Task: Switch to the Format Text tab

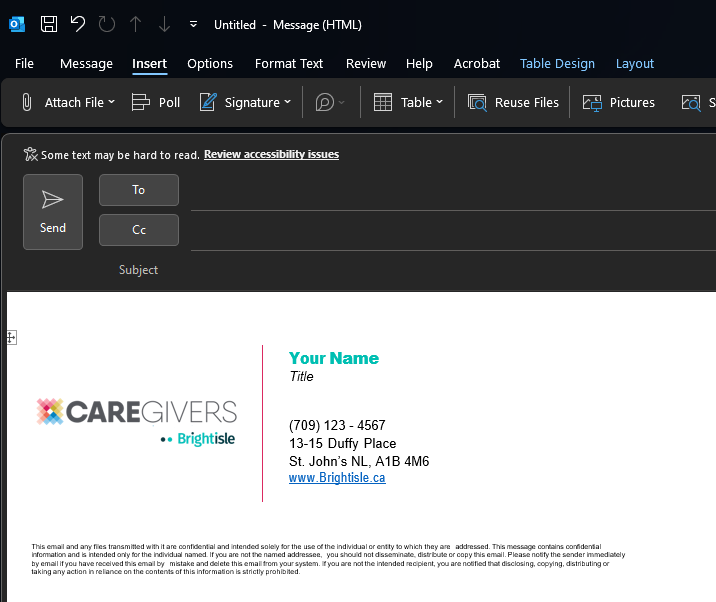Action: (289, 63)
